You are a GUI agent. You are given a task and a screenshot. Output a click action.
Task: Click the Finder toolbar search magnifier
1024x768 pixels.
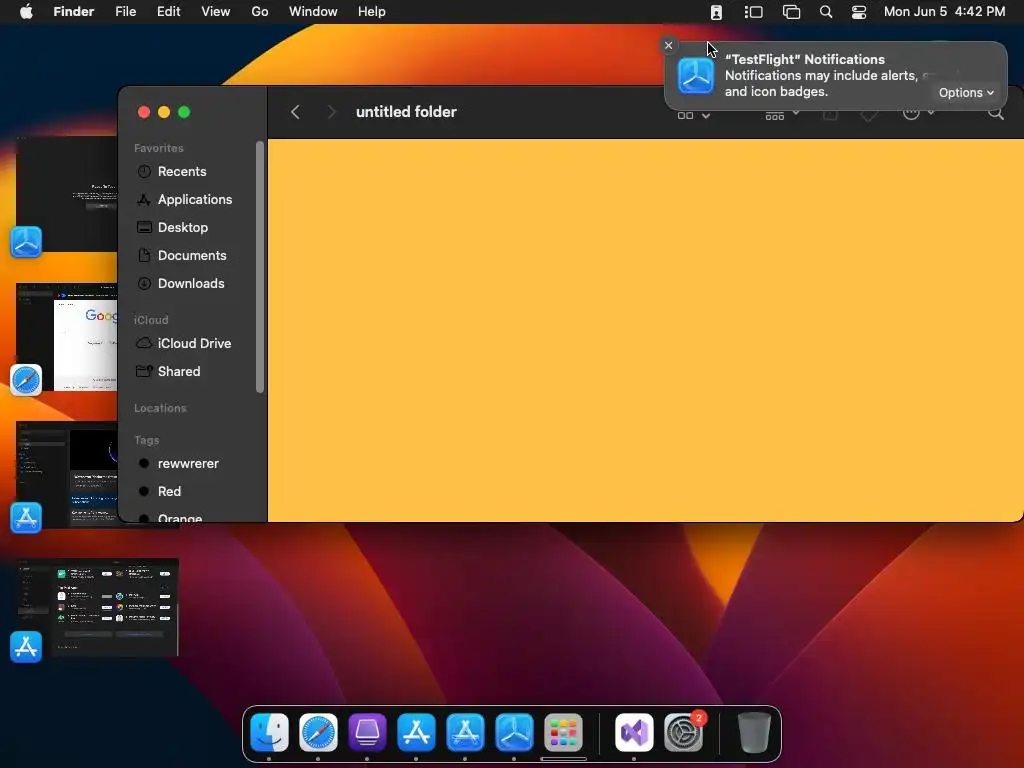point(995,114)
